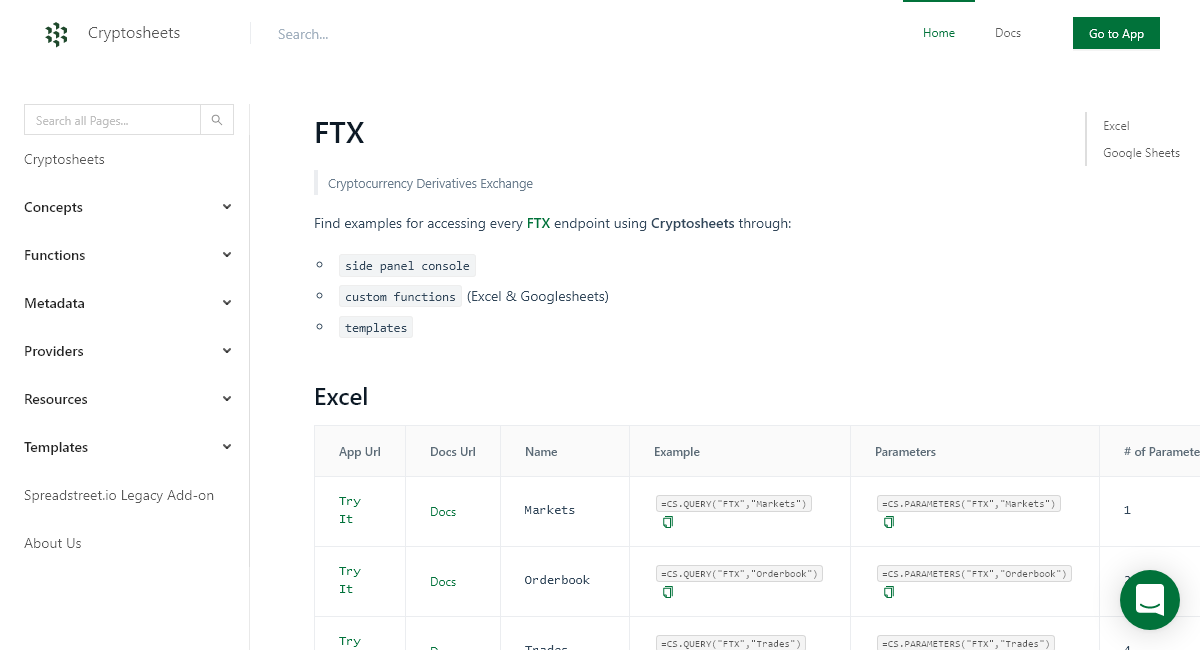Click the Go to App button
Viewport: 1200px width, 650px height.
click(x=1116, y=33)
